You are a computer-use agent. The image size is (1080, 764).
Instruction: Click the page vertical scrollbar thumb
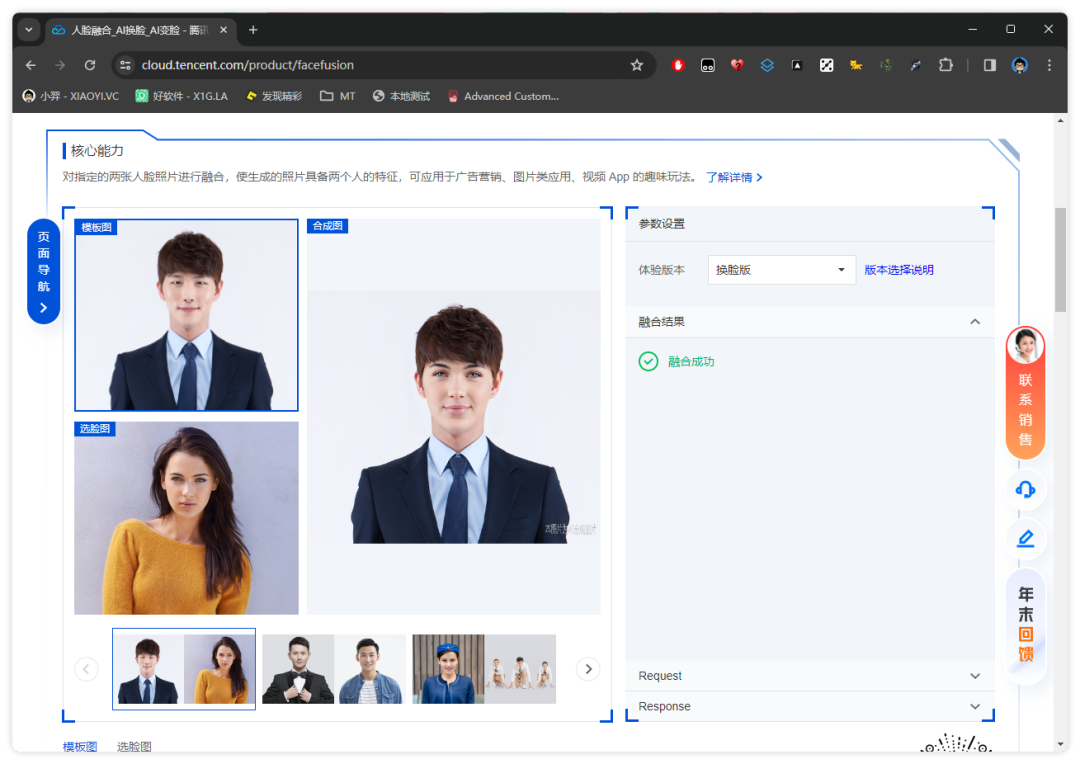click(x=1060, y=260)
